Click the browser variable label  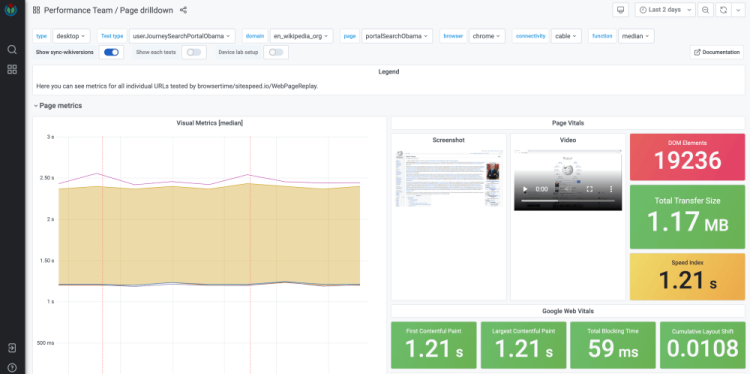pyautogui.click(x=453, y=36)
